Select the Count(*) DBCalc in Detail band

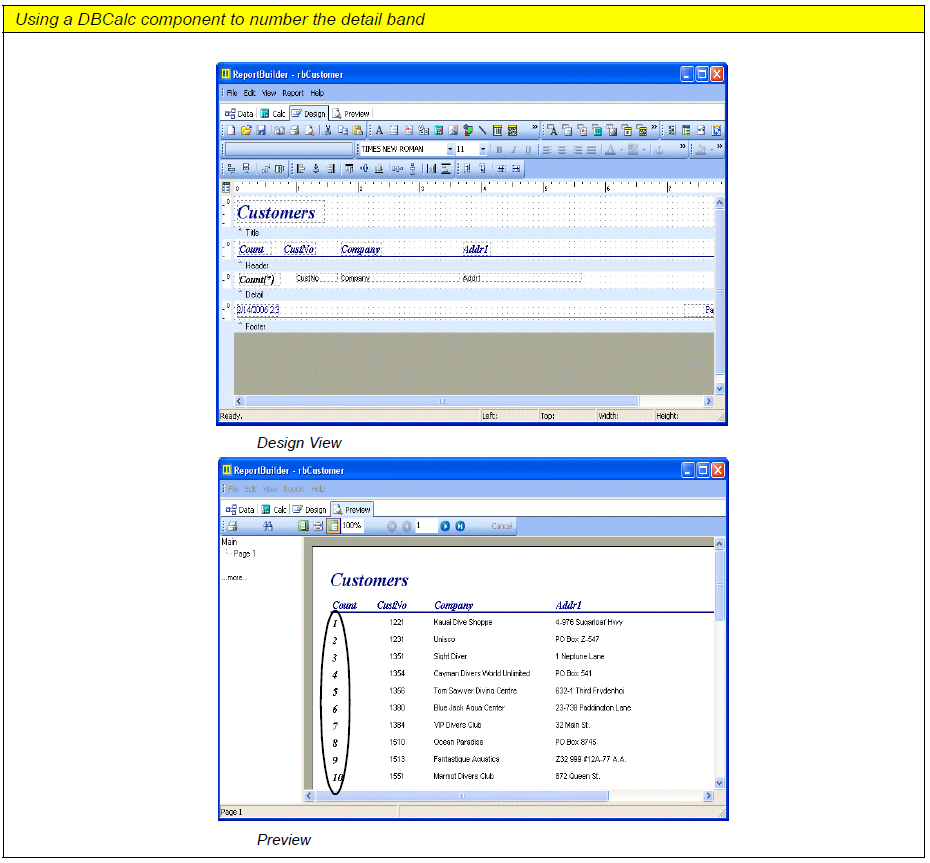point(258,279)
